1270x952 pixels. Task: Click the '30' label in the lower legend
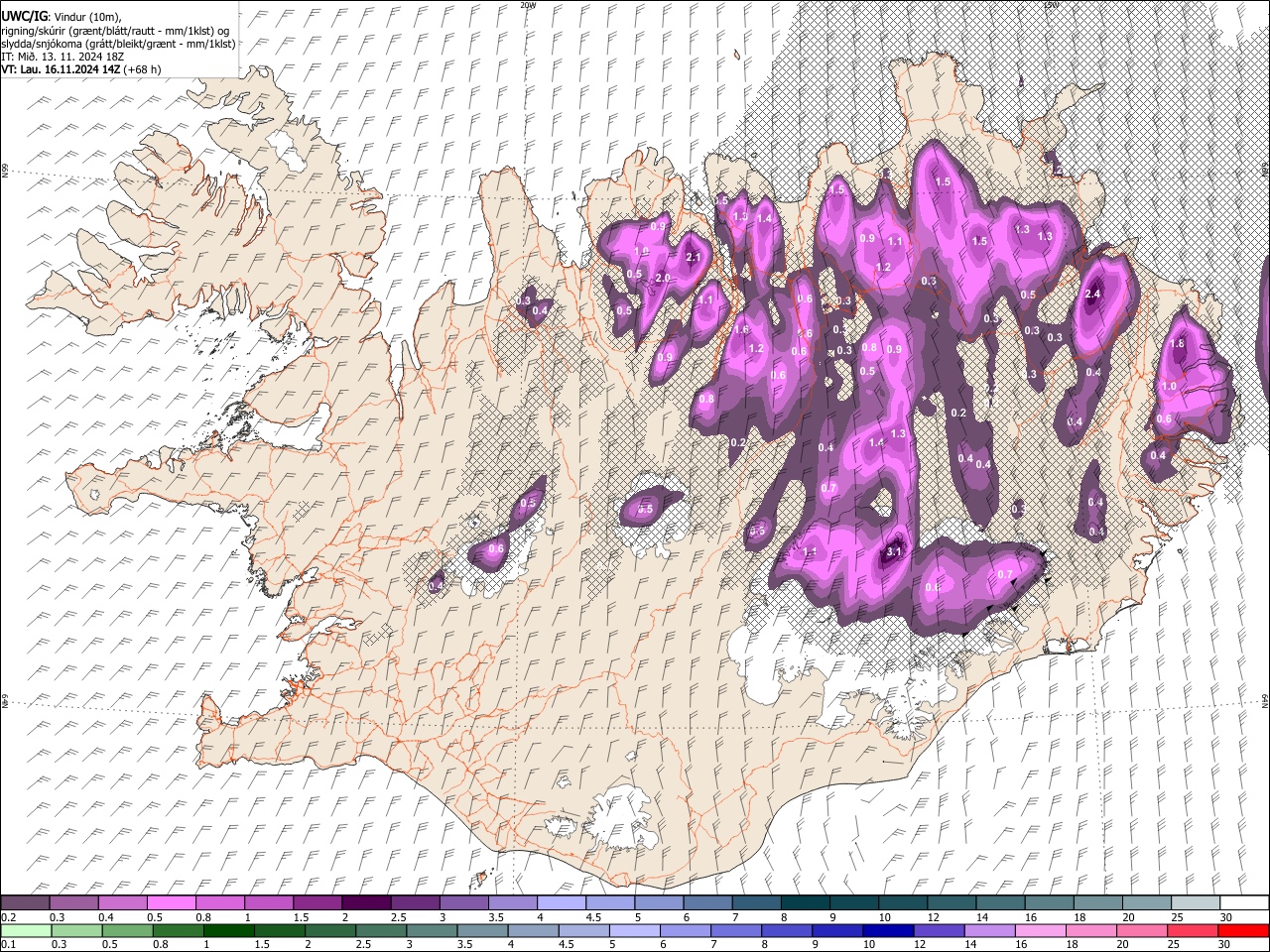click(x=1226, y=945)
